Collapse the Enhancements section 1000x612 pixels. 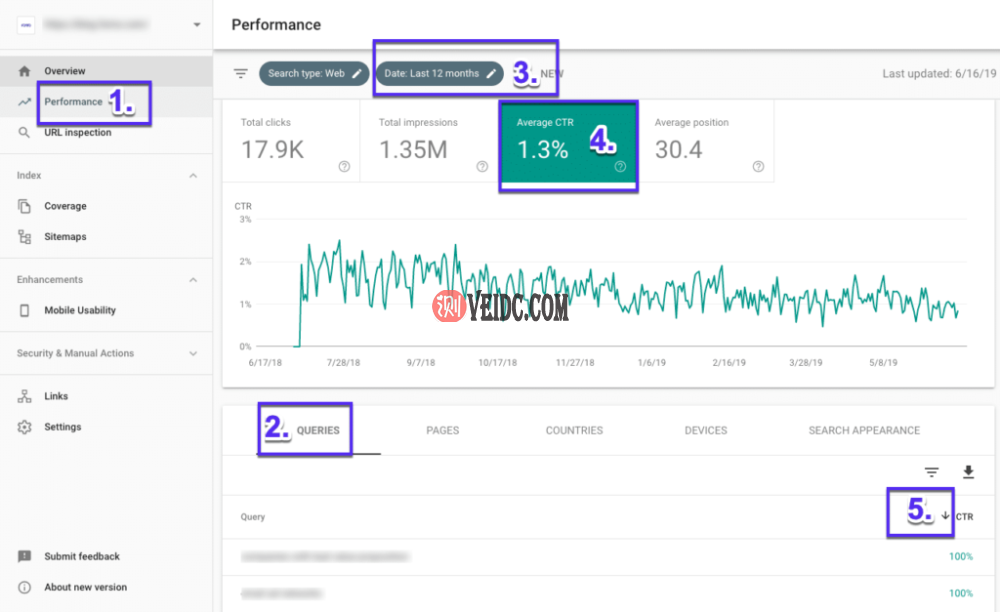click(193, 280)
